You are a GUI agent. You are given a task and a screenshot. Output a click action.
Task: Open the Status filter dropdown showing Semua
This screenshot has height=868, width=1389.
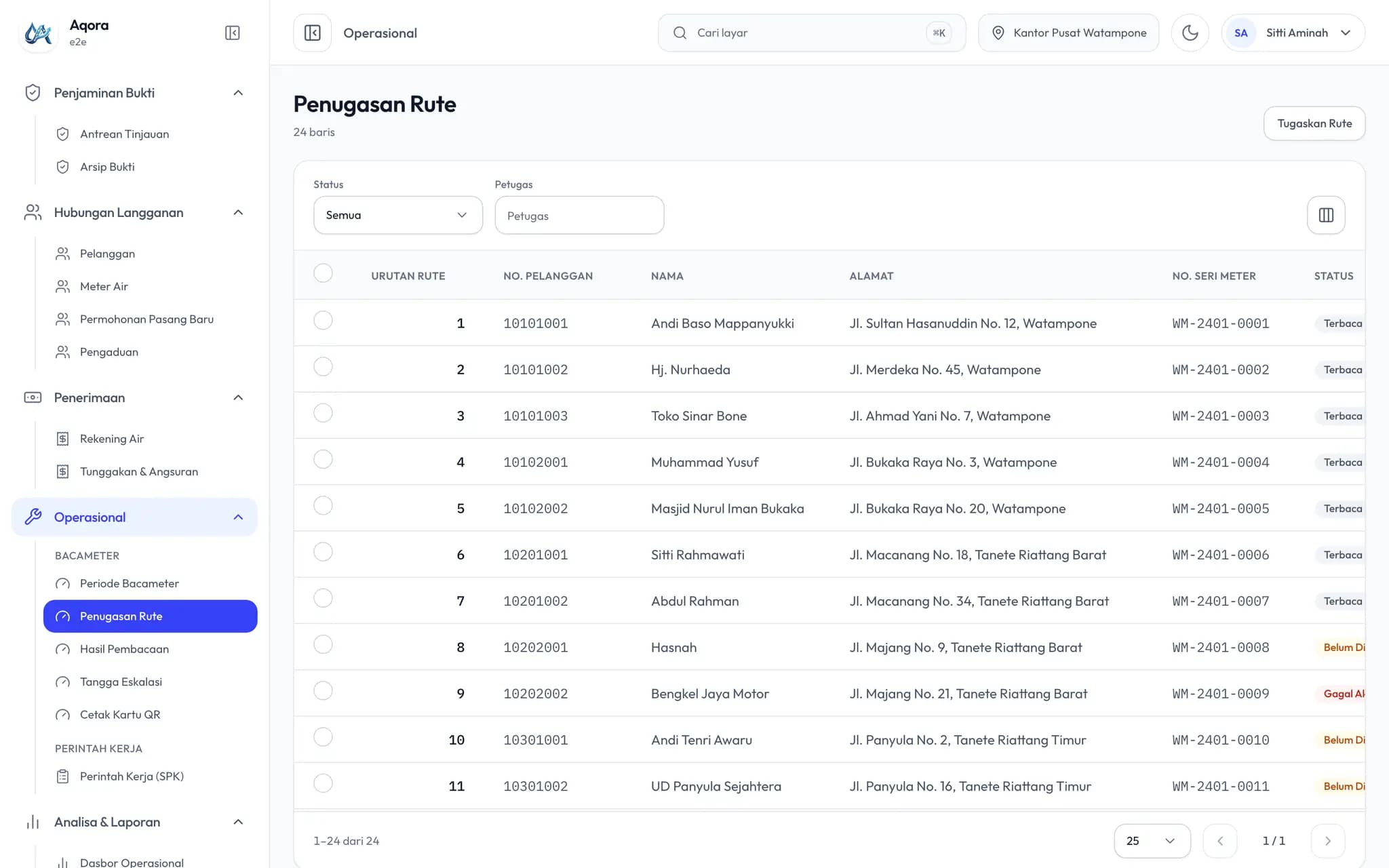tap(398, 215)
